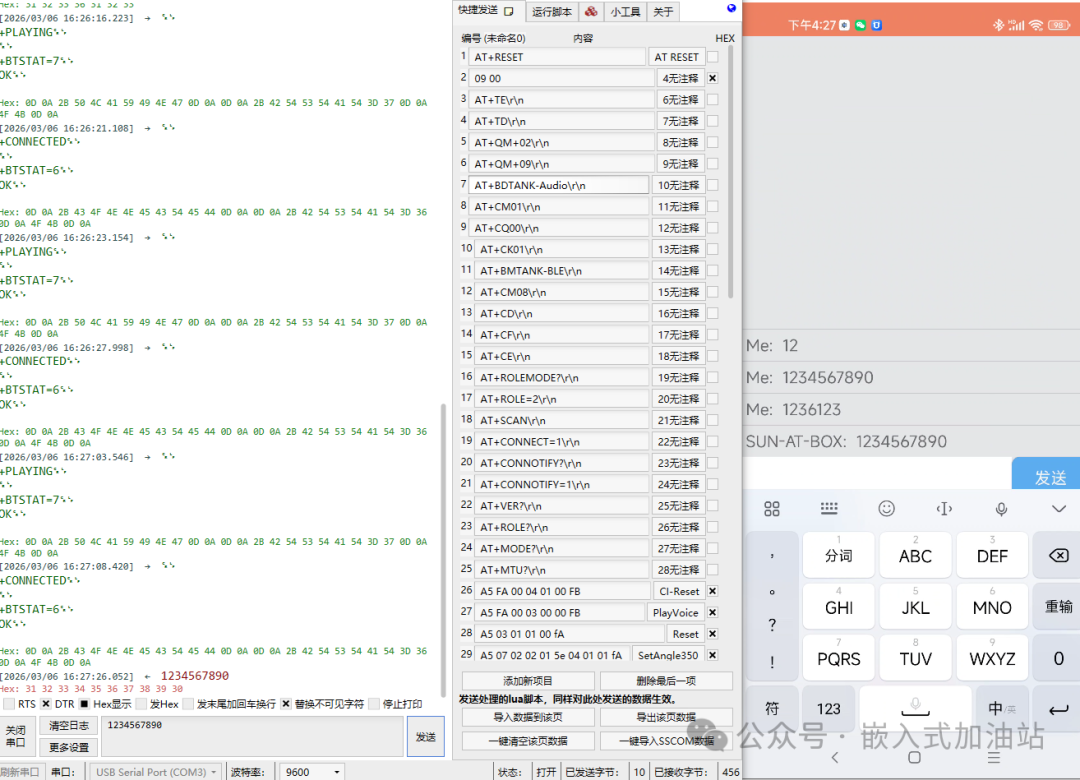1080x780 pixels.
Task: Tap the 123 number mode key
Action: click(829, 708)
